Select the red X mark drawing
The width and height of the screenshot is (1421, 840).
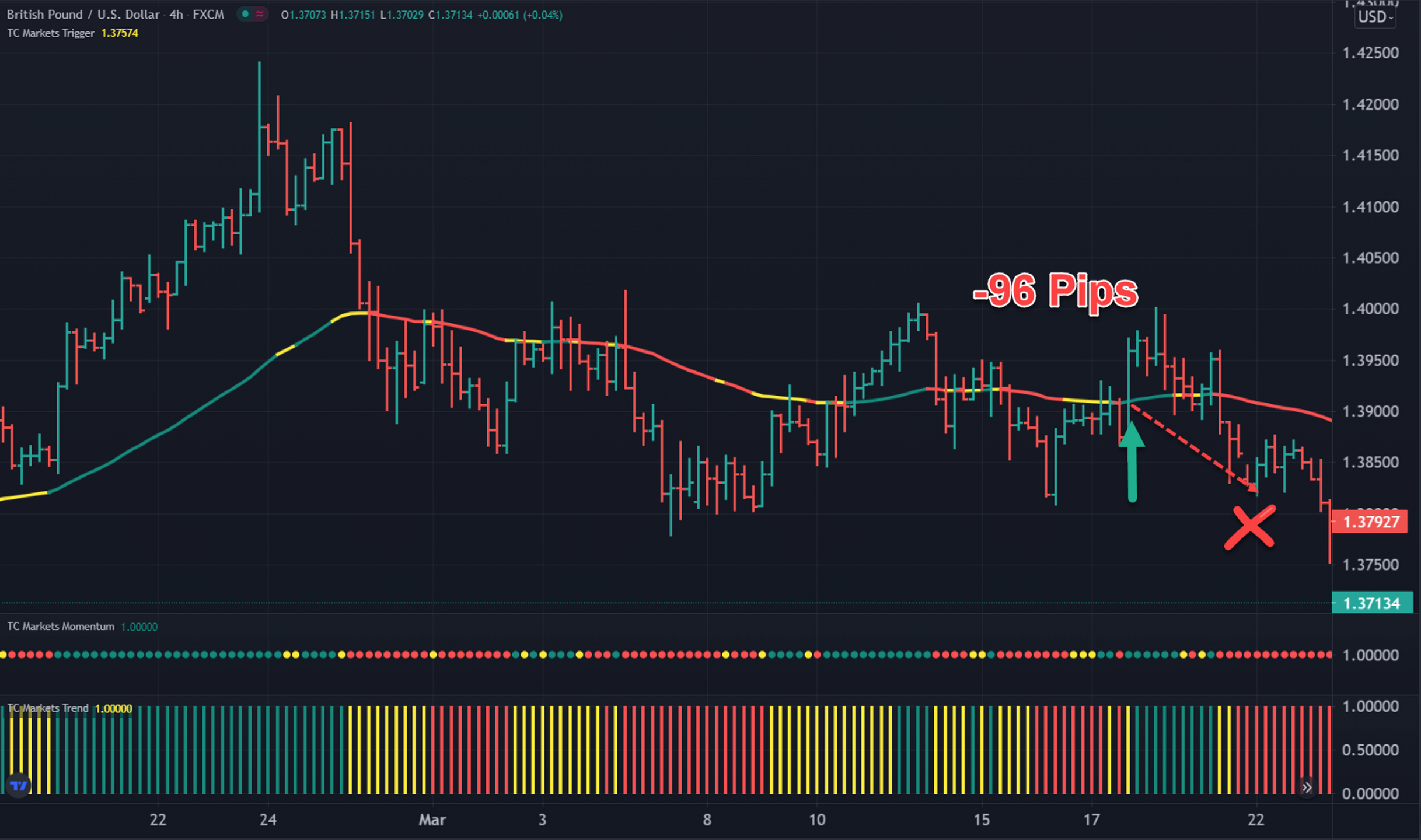(1249, 527)
